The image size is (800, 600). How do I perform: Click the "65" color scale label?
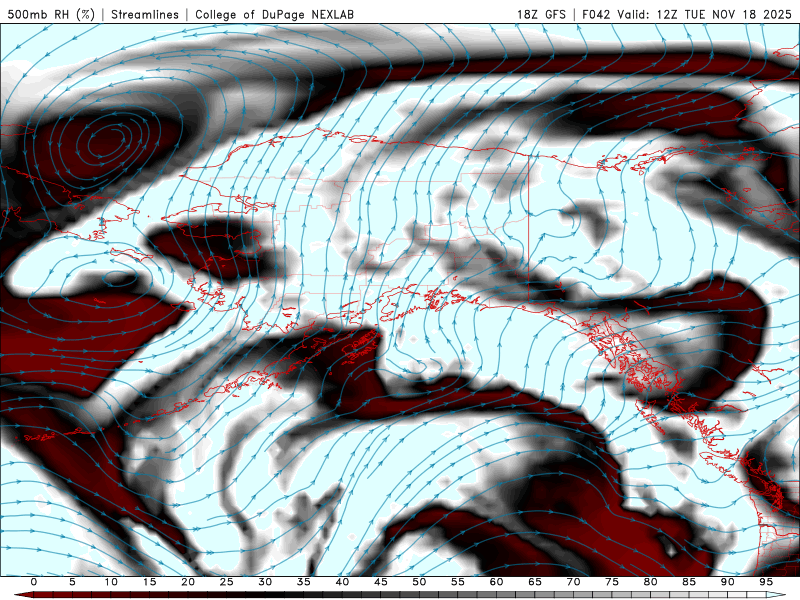(x=535, y=582)
